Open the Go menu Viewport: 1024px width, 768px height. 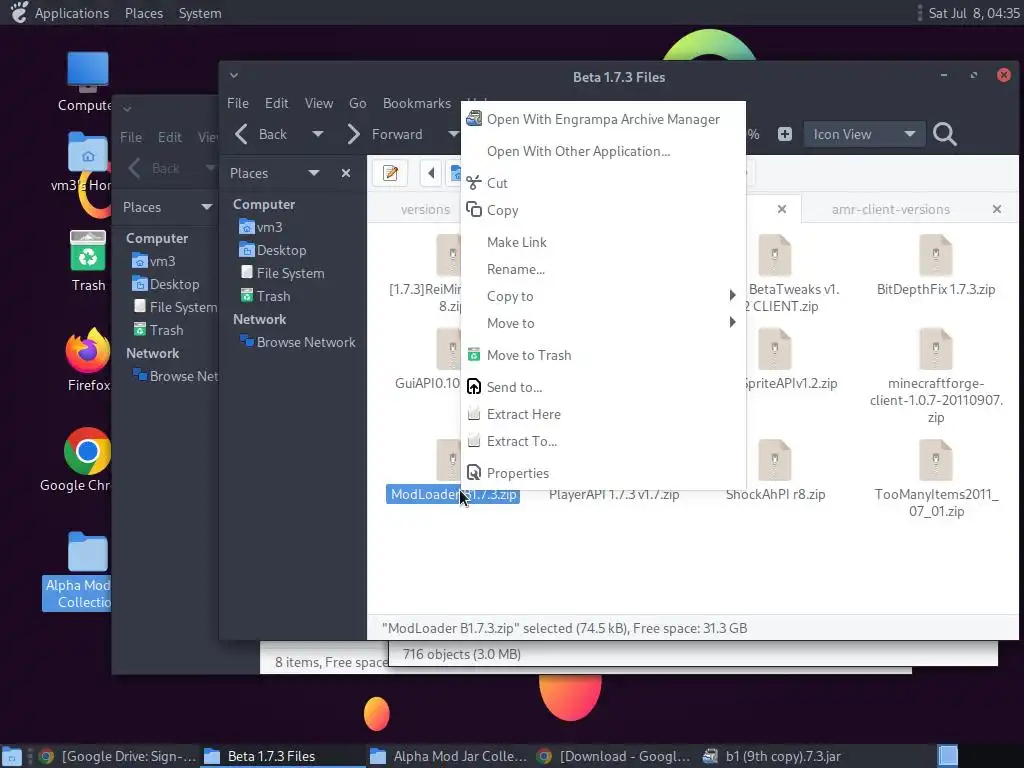coord(357,103)
